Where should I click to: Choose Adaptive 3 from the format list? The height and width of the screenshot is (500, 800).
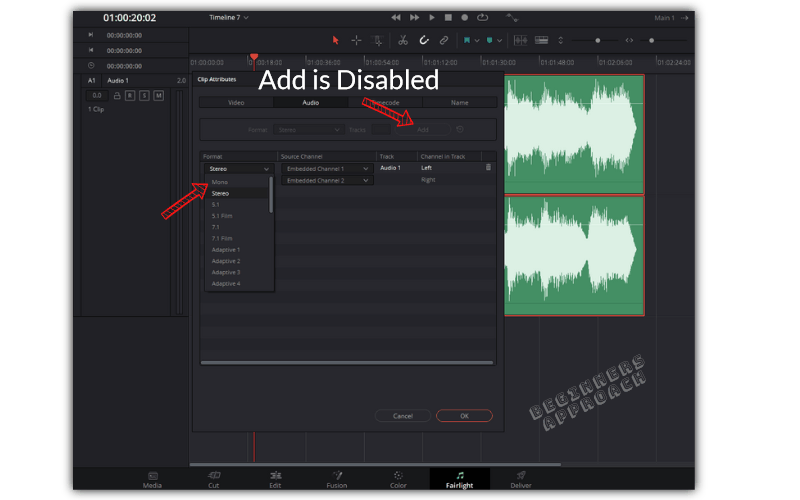click(x=237, y=272)
